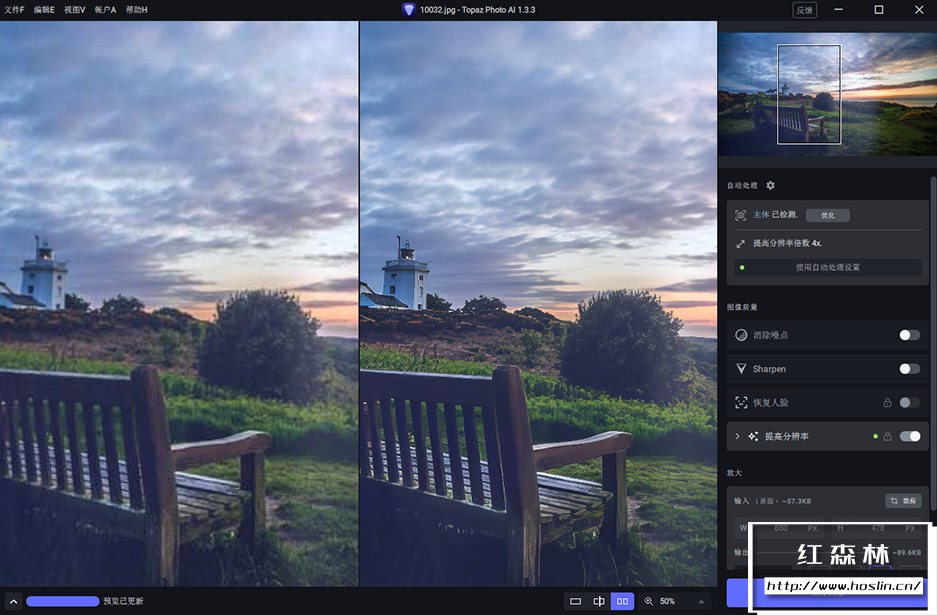
Task: Click the Sharpen triangle icon
Action: (741, 369)
